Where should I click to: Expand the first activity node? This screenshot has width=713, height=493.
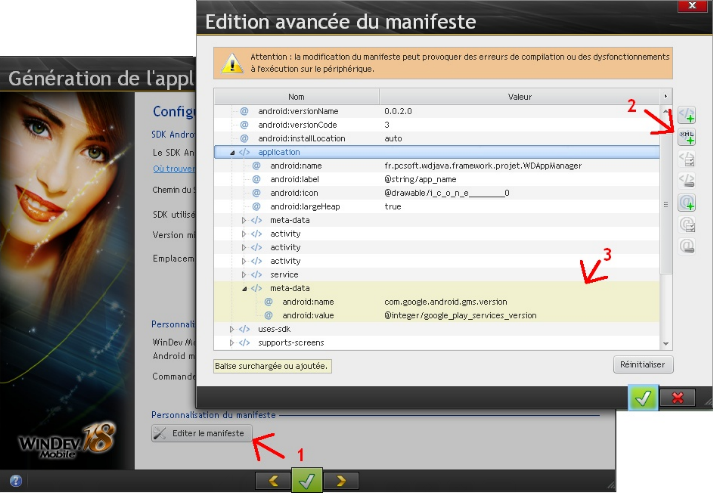tap(244, 234)
